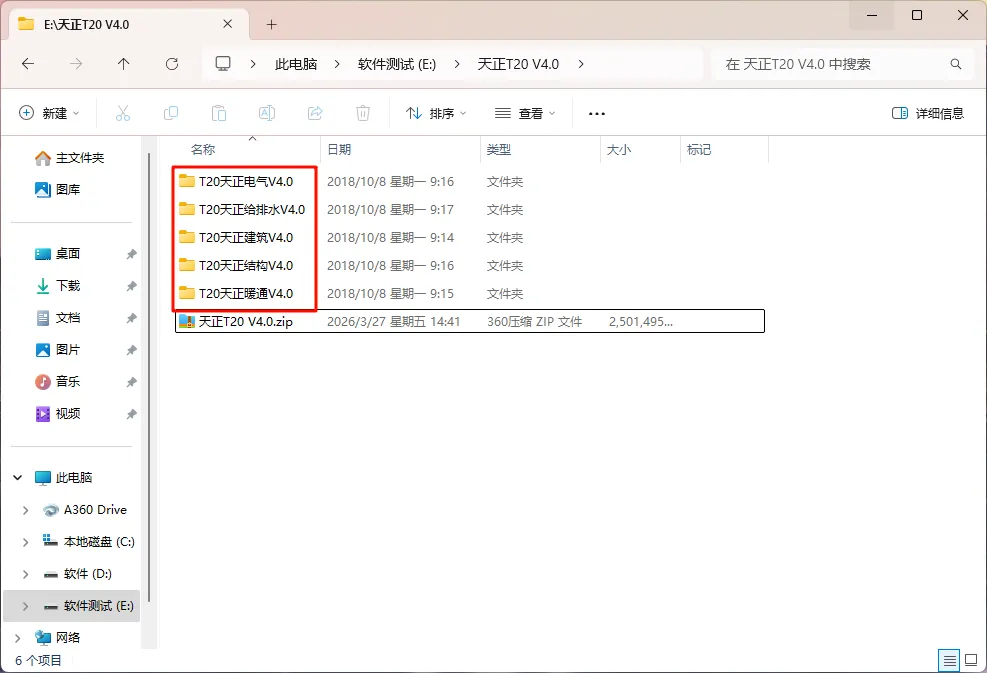
Task: Unpin 下载 from quick access
Action: (x=131, y=286)
